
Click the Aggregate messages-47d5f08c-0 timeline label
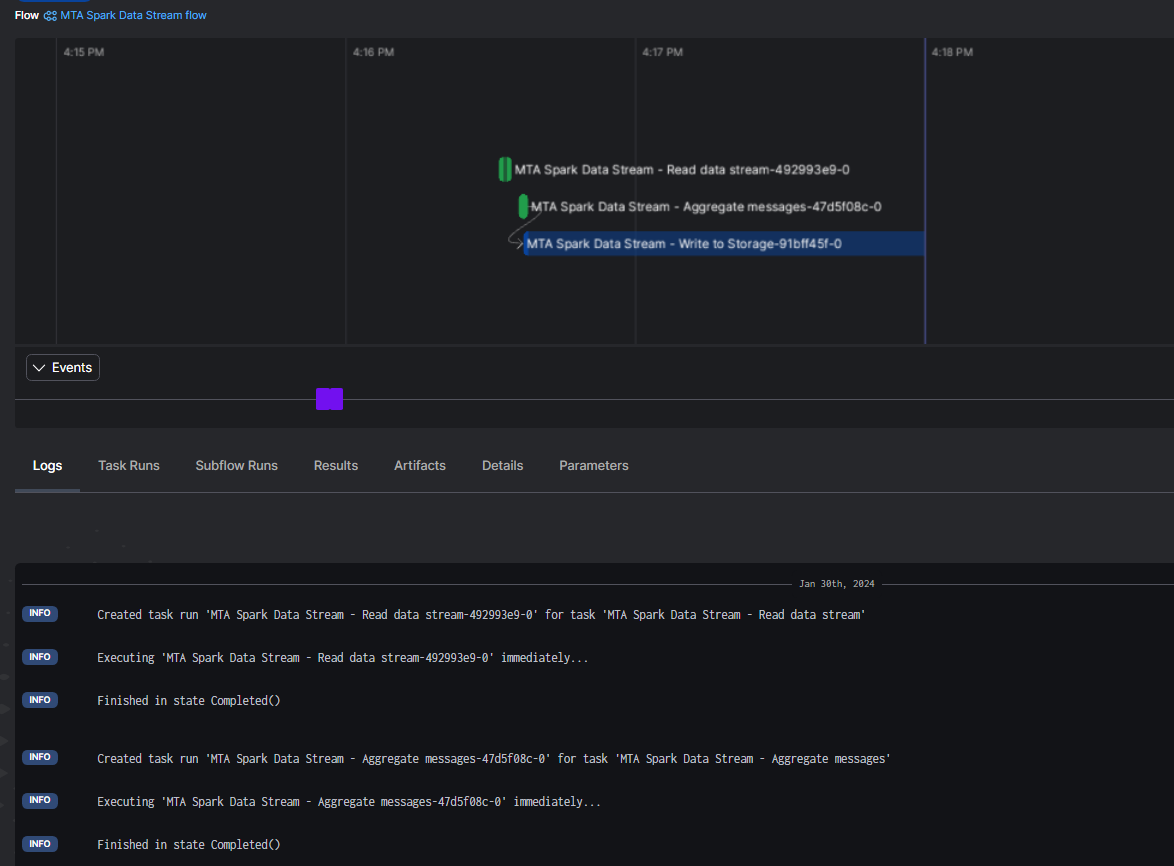(706, 207)
